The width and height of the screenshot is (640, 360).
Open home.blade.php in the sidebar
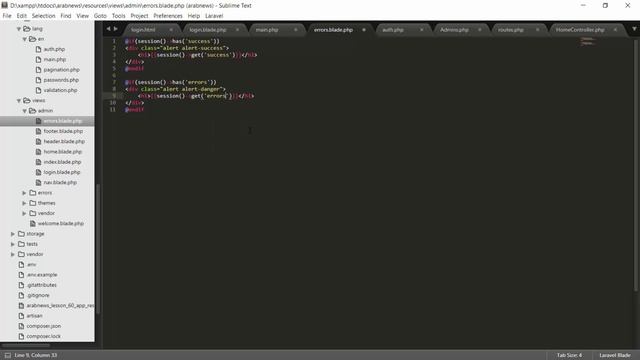point(63,152)
